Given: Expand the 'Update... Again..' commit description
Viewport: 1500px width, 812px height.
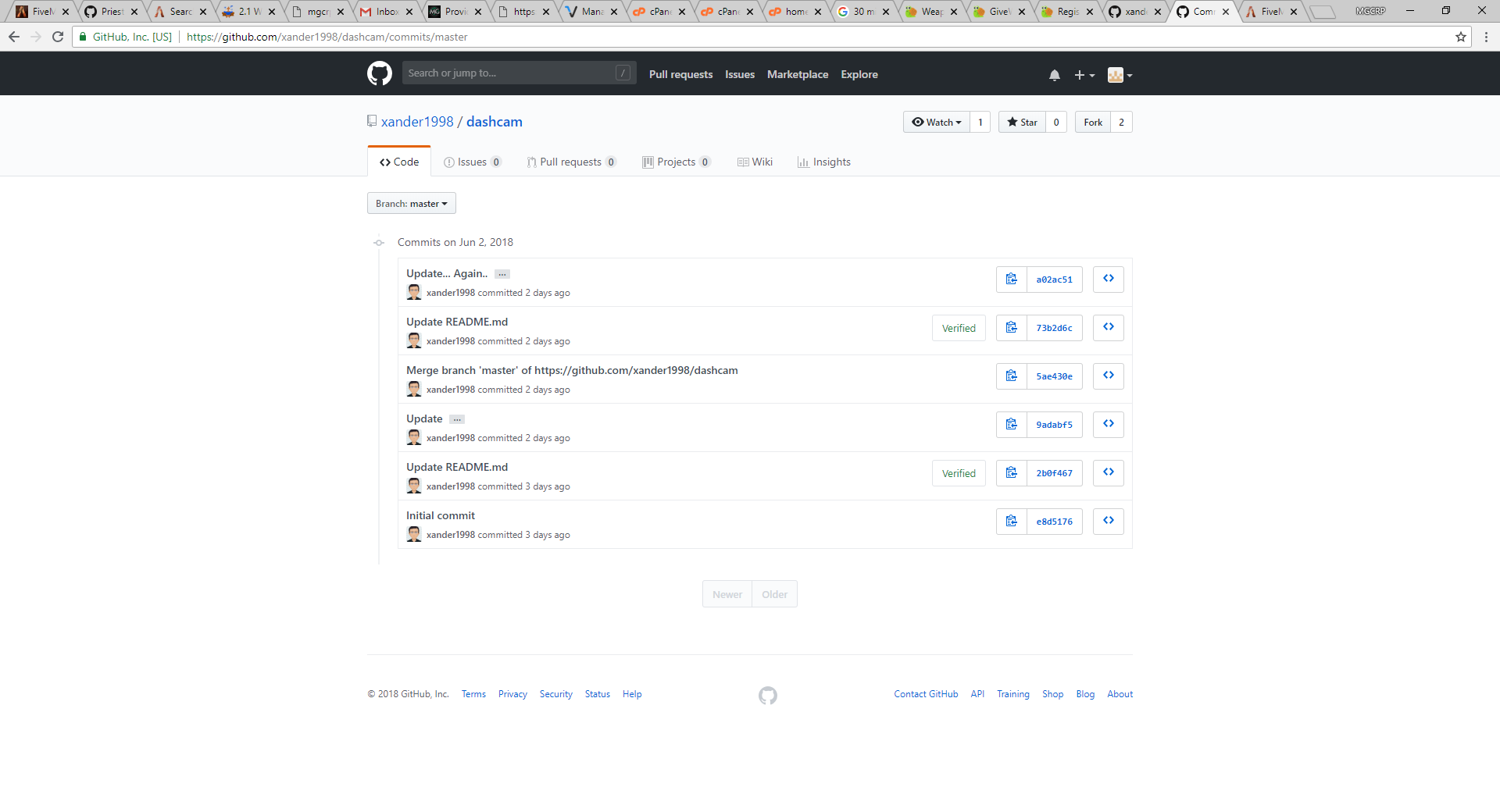Looking at the screenshot, I should click(x=502, y=274).
